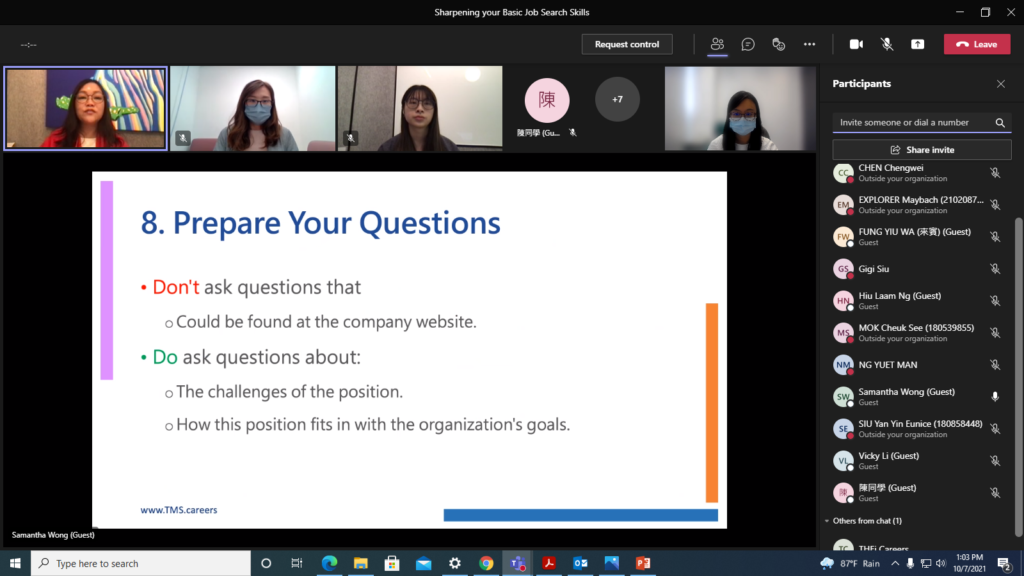Click the share content tray icon
Viewport: 1024px width, 576px height.
coord(918,44)
